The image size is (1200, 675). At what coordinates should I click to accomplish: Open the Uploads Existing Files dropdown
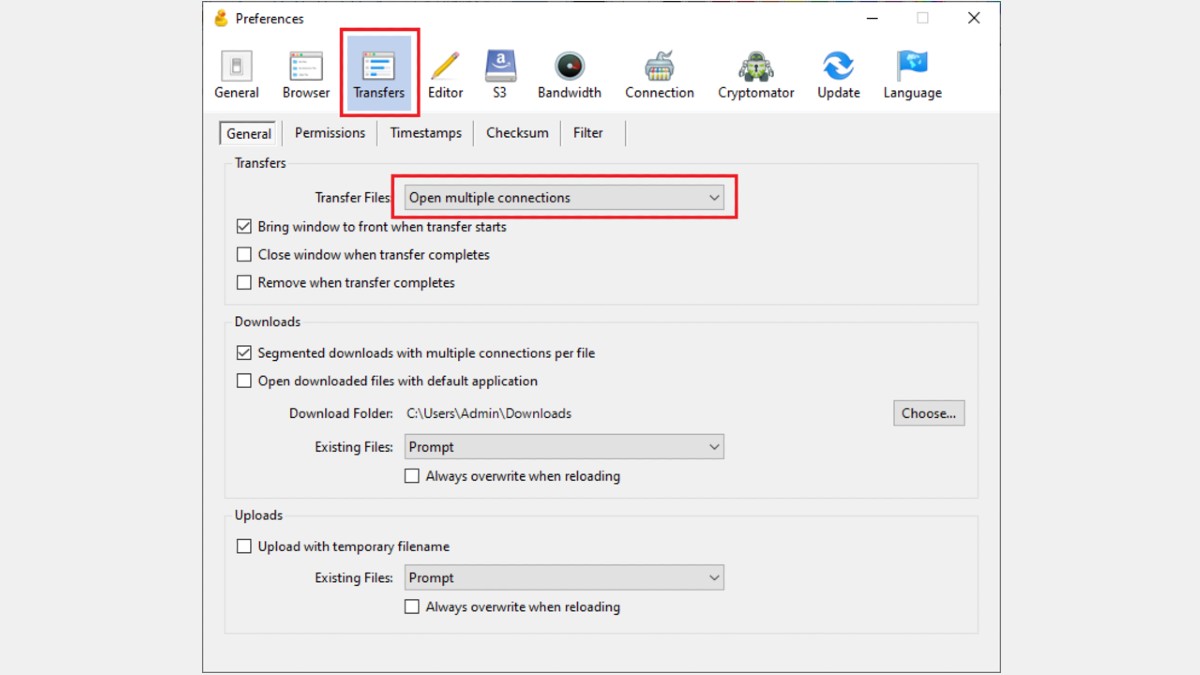click(565, 578)
